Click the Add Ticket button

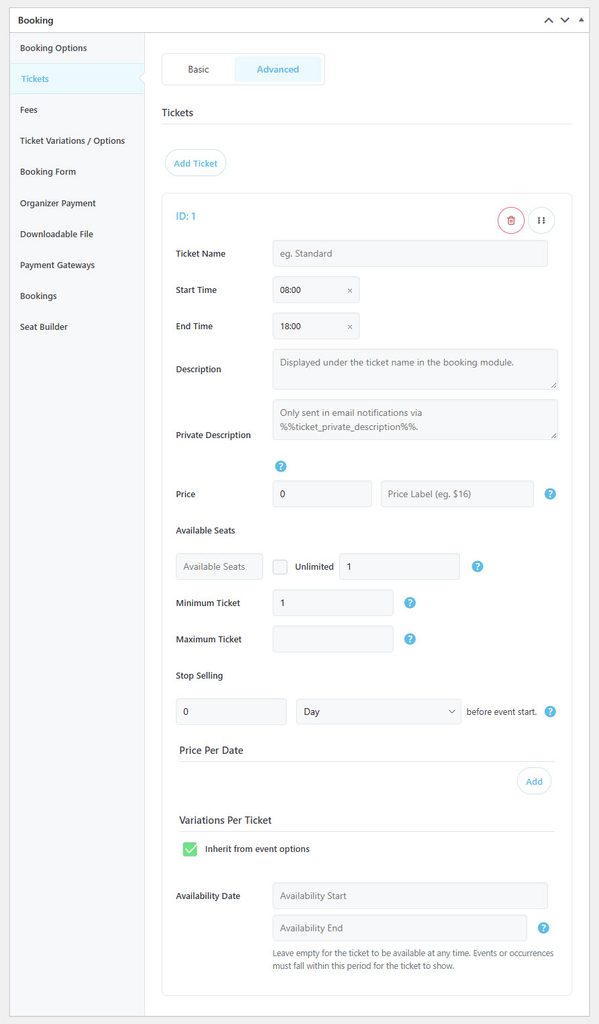(x=195, y=163)
